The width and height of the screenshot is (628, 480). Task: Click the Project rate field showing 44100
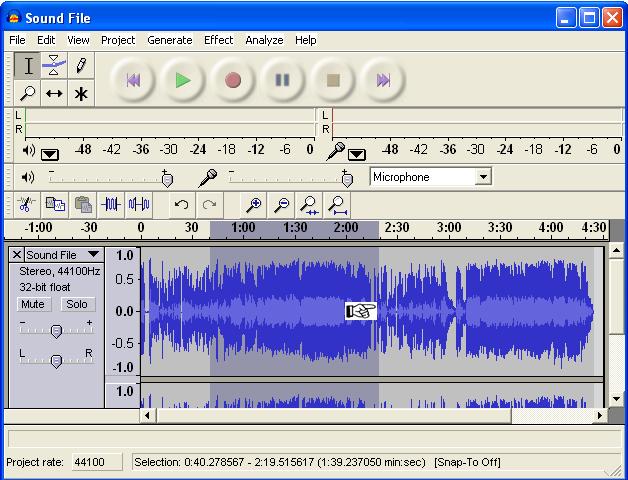97,462
